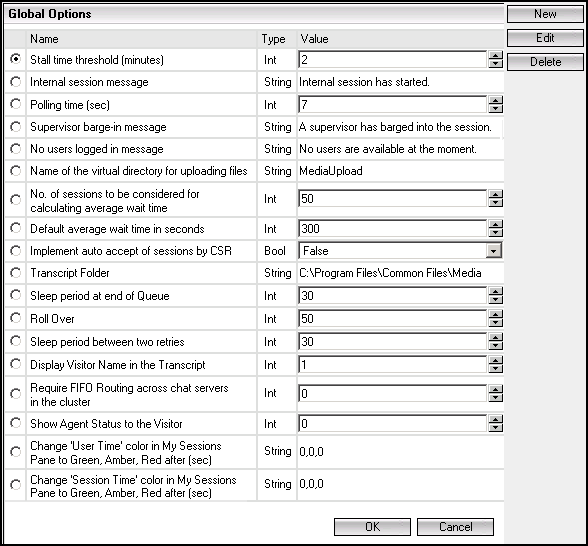Increase the Stall time threshold value
Image resolution: width=588 pixels, height=546 pixels.
[x=495, y=56]
